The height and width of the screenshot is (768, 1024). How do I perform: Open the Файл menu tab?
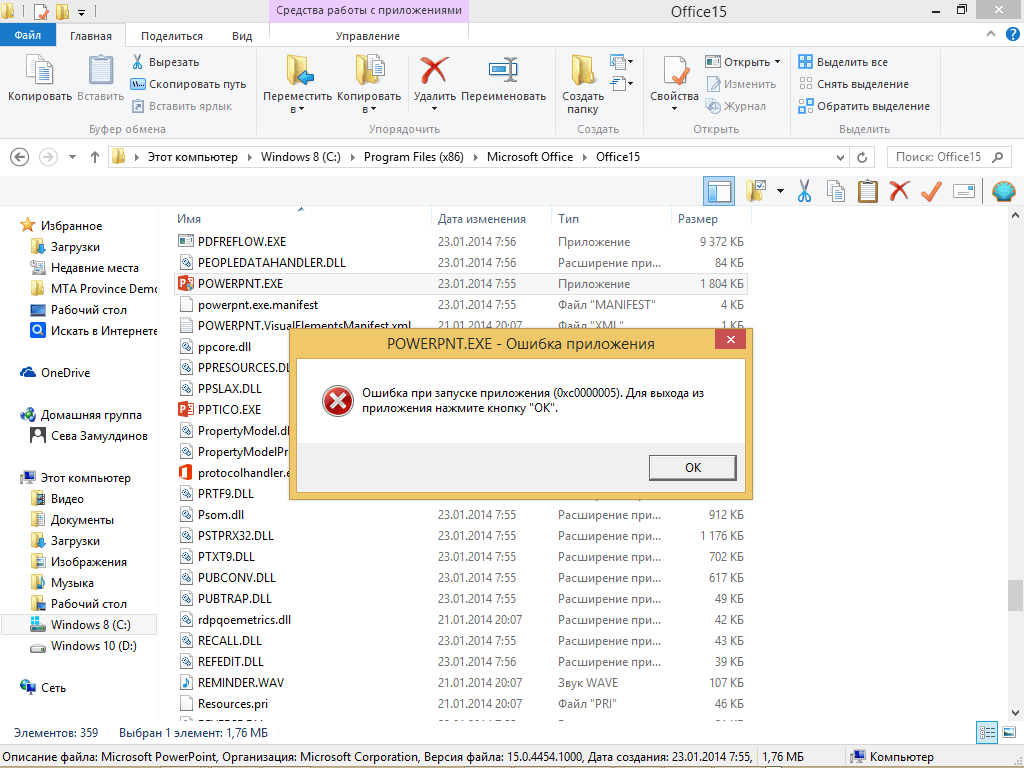tap(27, 35)
